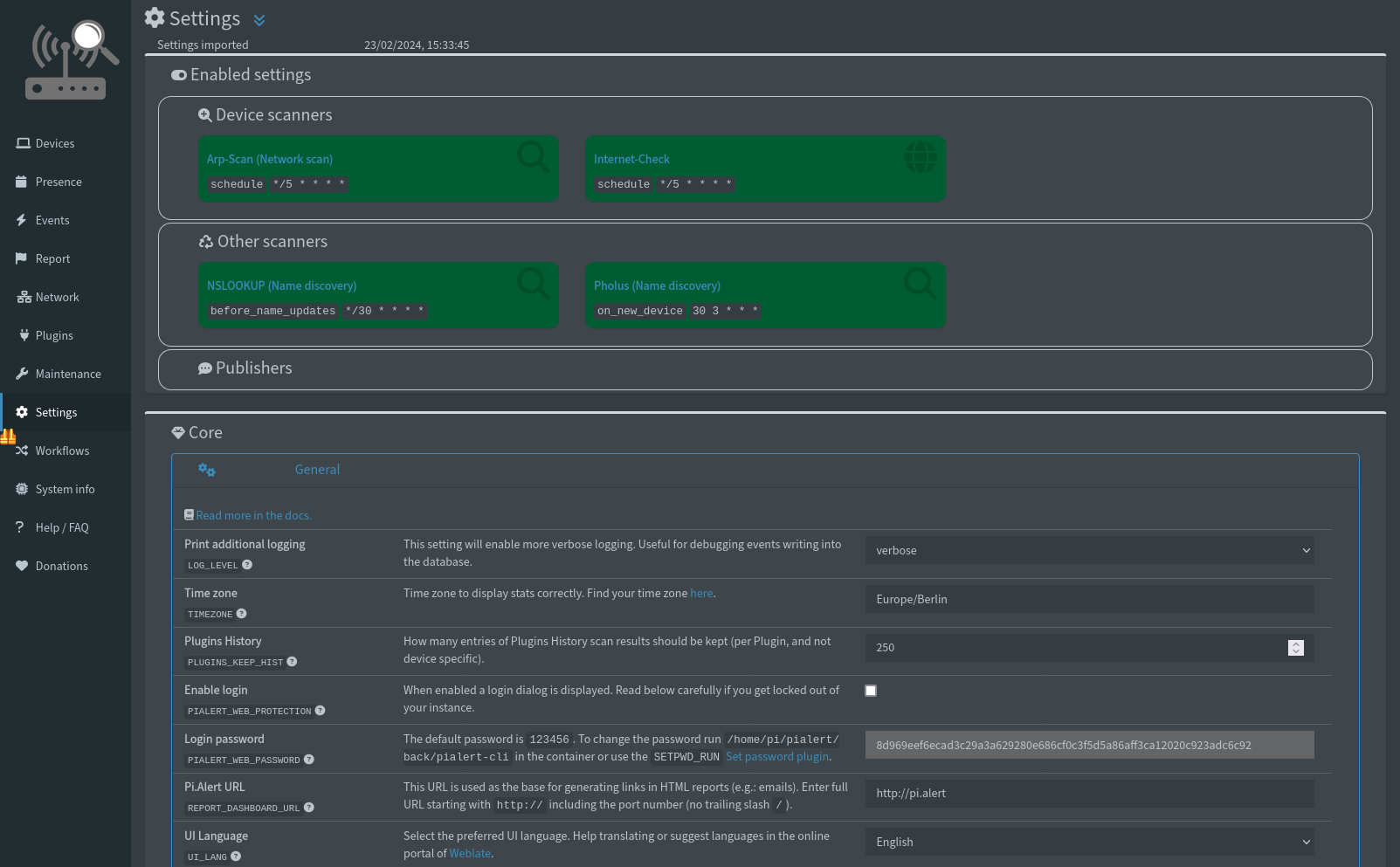This screenshot has height=867, width=1400.
Task: Click the Pholus card search icon
Action: (921, 284)
